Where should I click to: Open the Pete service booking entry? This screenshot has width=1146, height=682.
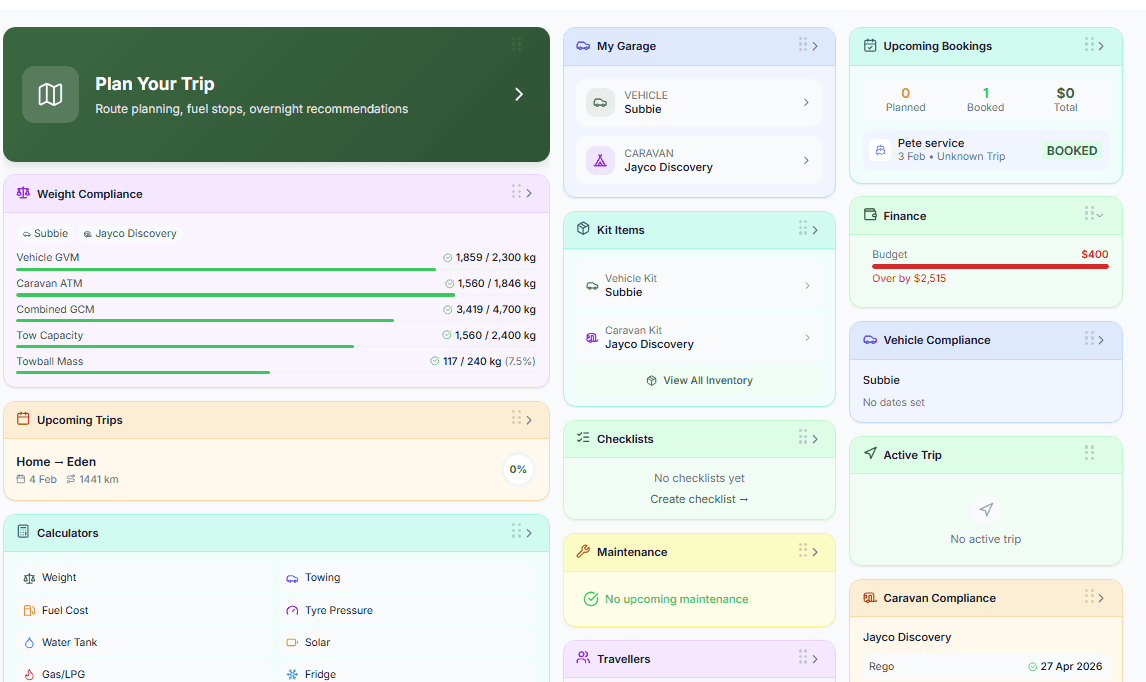tap(985, 149)
